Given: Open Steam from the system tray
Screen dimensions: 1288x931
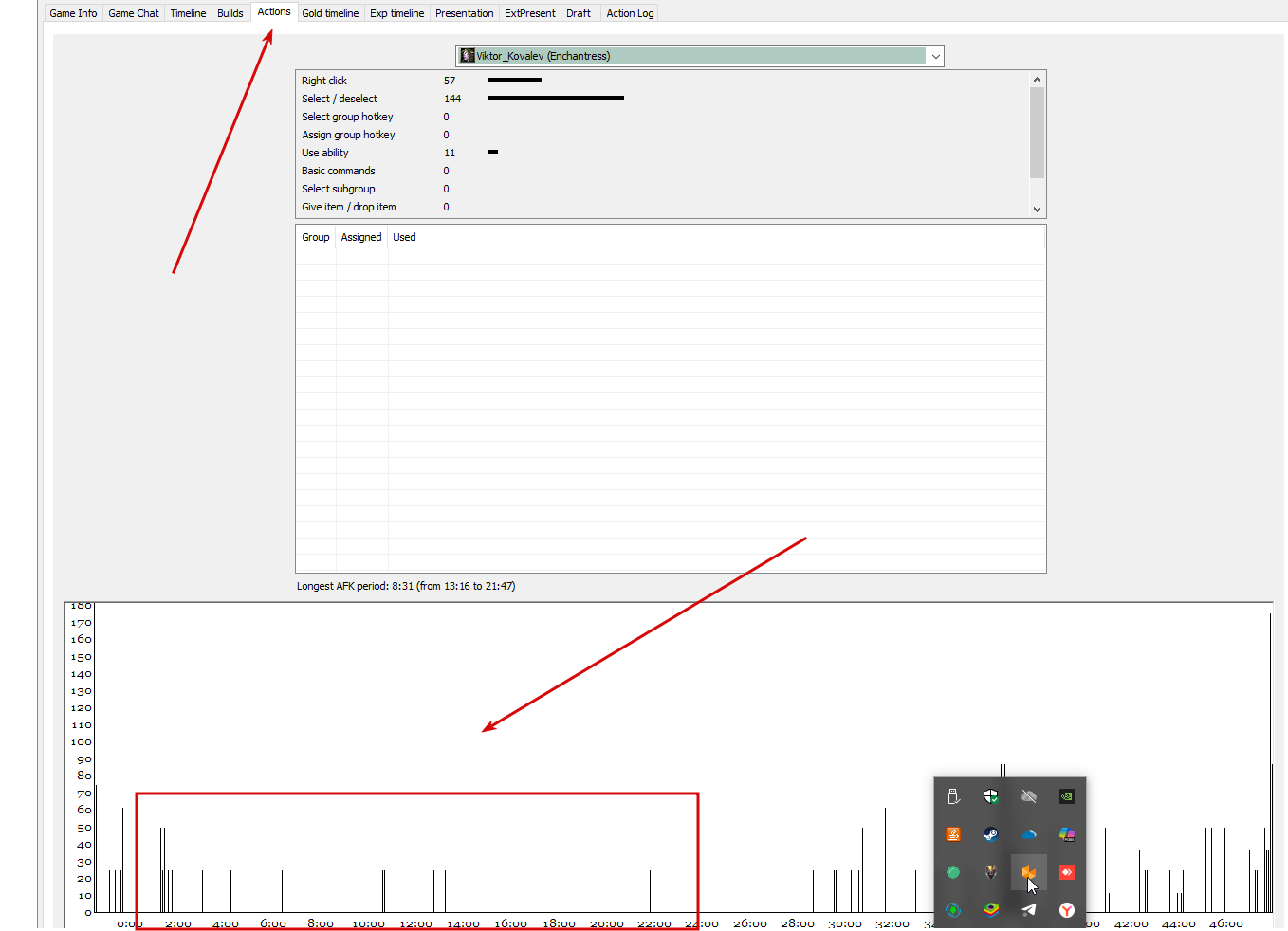Looking at the screenshot, I should point(991,834).
